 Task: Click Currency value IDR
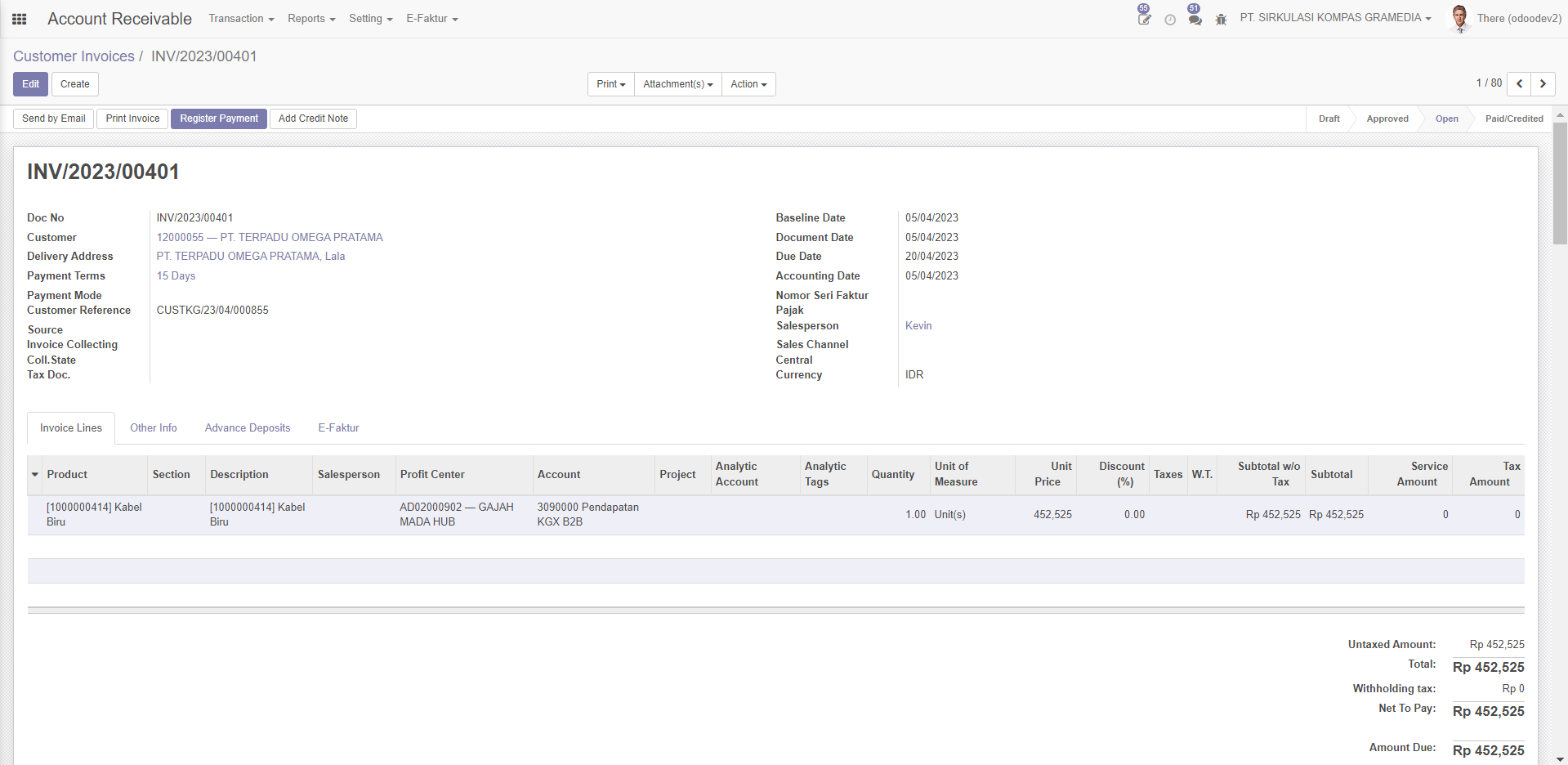pyautogui.click(x=914, y=374)
